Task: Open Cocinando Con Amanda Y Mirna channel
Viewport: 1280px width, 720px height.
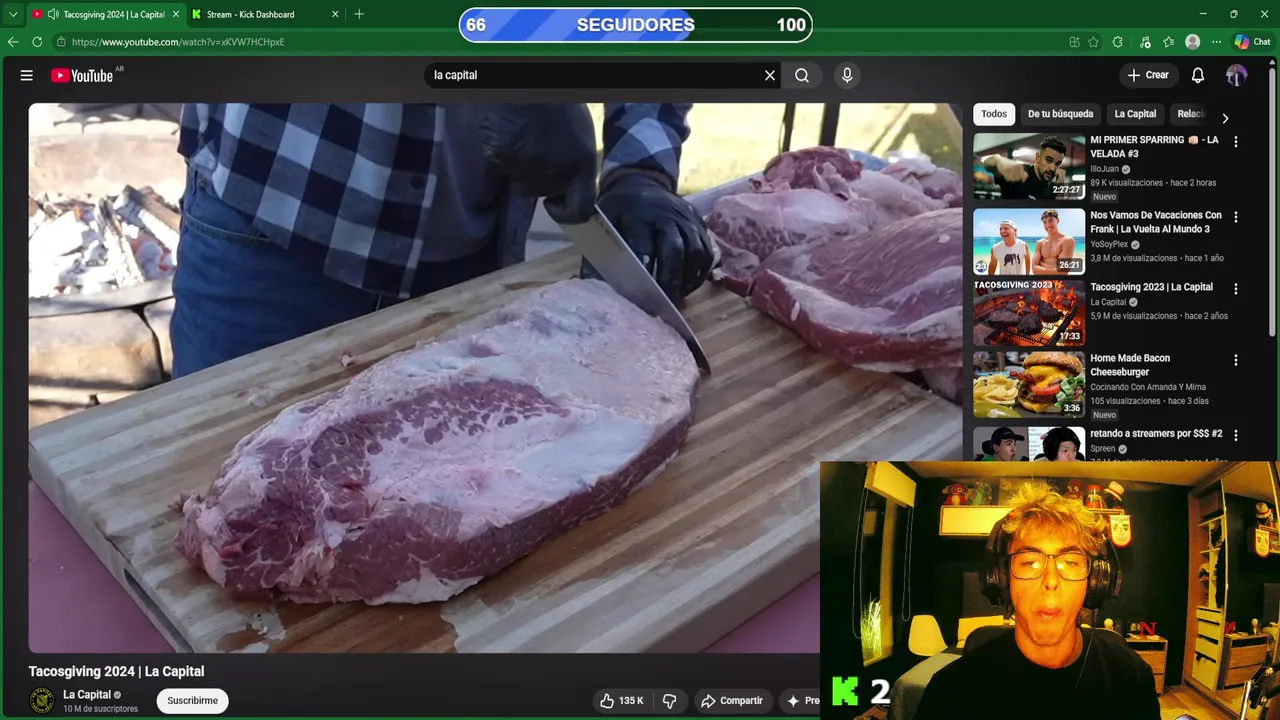Action: [1148, 387]
